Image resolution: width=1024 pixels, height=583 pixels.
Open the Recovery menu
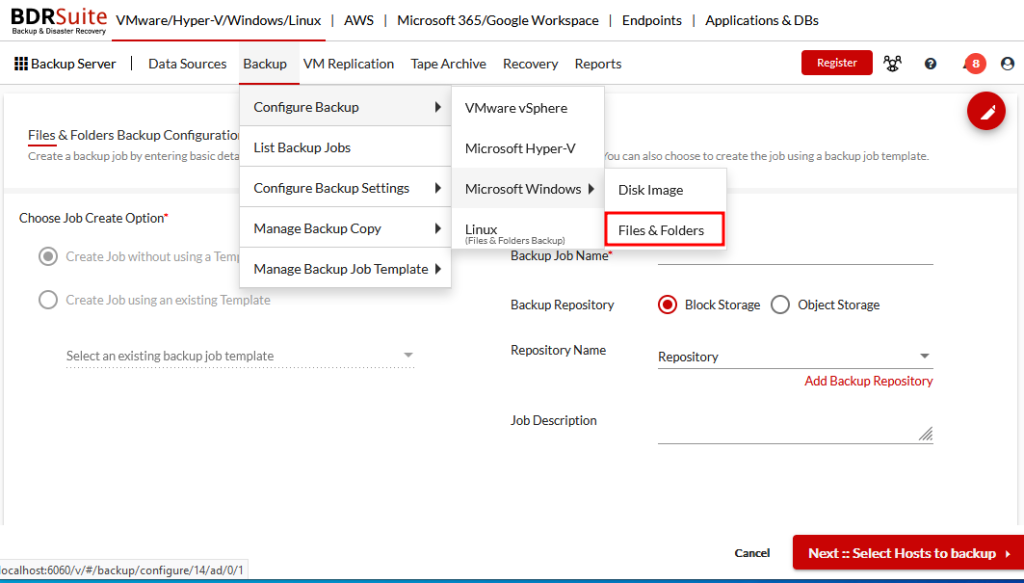[530, 64]
